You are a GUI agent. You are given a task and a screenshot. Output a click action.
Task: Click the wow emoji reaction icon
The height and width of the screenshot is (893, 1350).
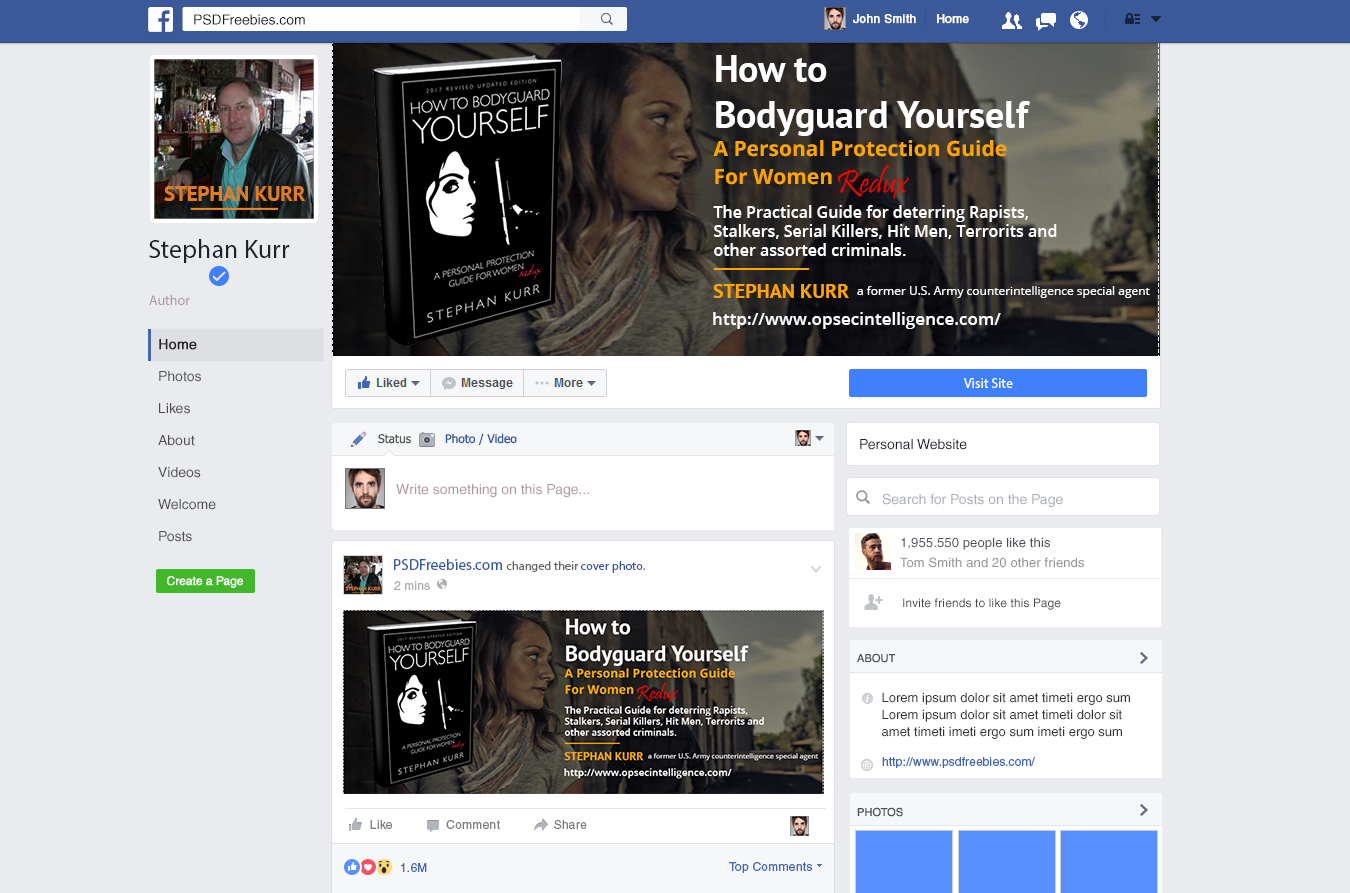pos(384,867)
